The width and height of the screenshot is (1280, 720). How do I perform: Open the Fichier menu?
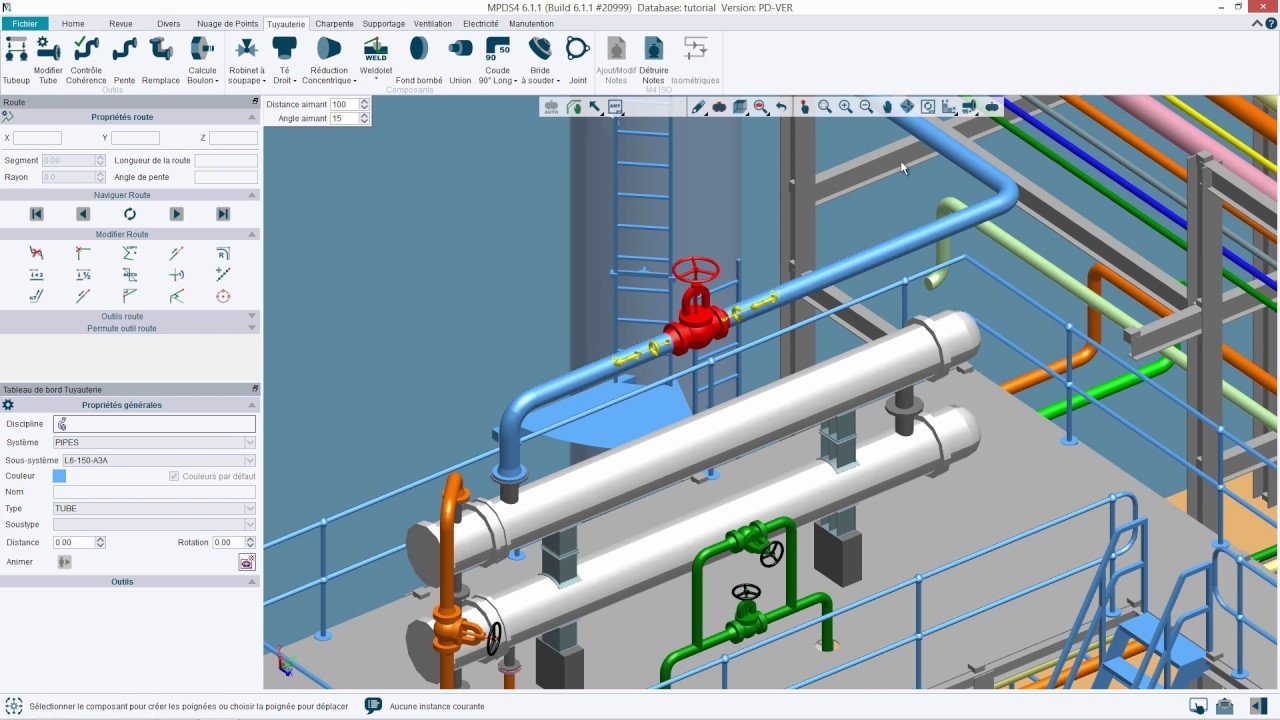click(x=25, y=23)
